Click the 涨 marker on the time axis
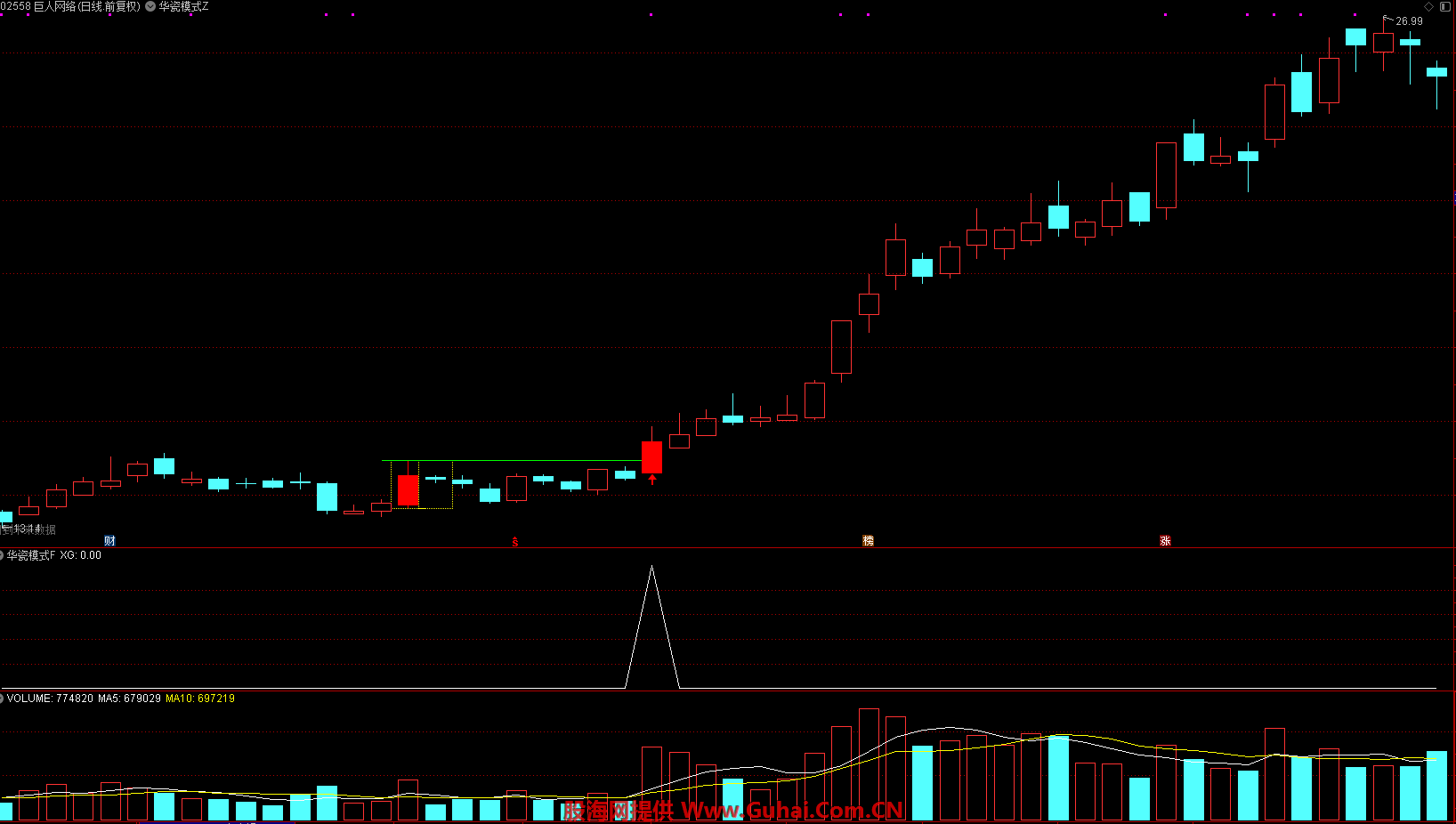Screen dimensions: 1456x824 [1165, 541]
